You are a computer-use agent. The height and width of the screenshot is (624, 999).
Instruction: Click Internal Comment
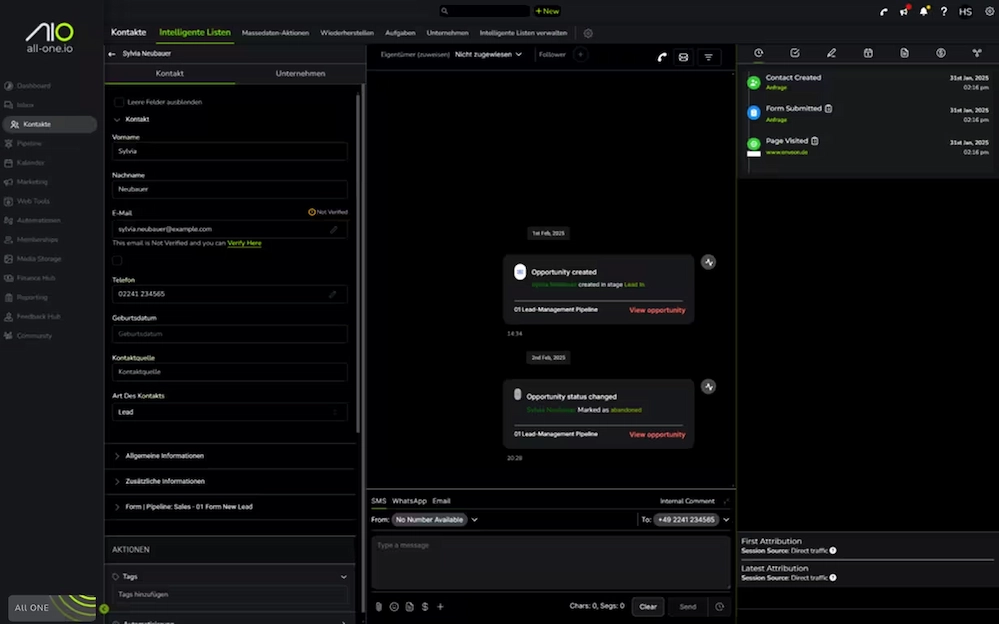tap(687, 501)
